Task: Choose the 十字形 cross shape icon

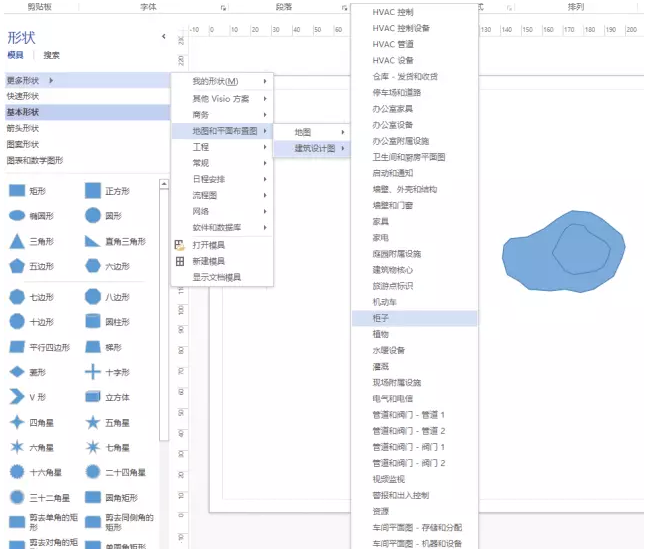Action: (x=92, y=372)
